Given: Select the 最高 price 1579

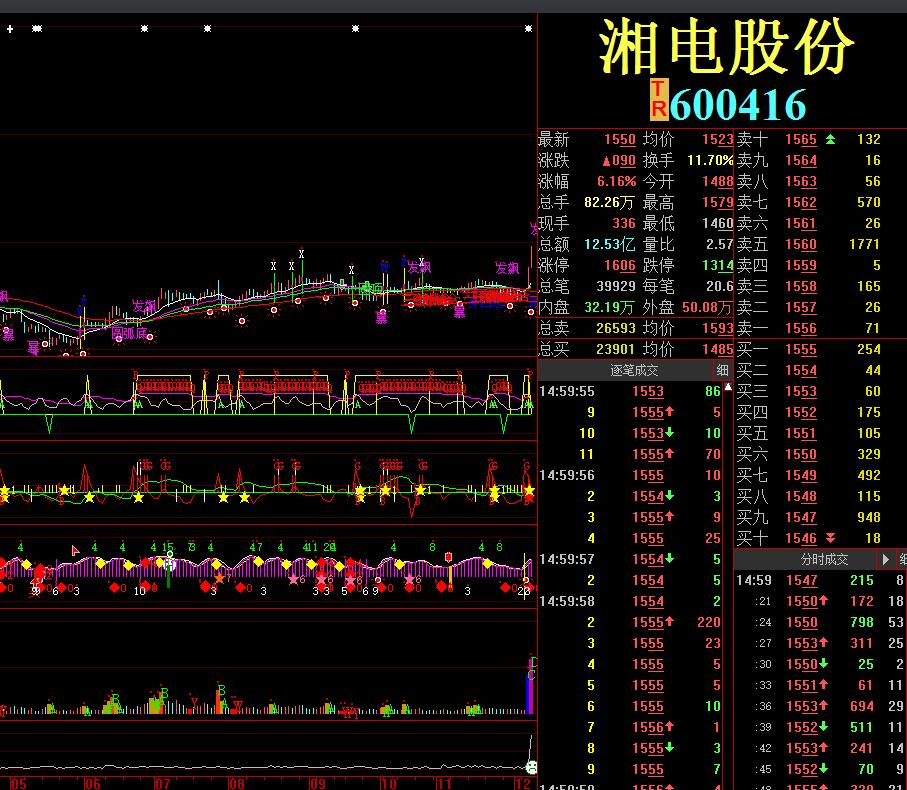Looking at the screenshot, I should [x=717, y=202].
